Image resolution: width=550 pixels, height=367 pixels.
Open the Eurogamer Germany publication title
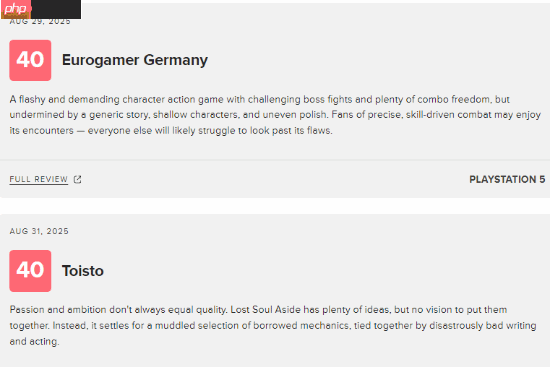135,60
